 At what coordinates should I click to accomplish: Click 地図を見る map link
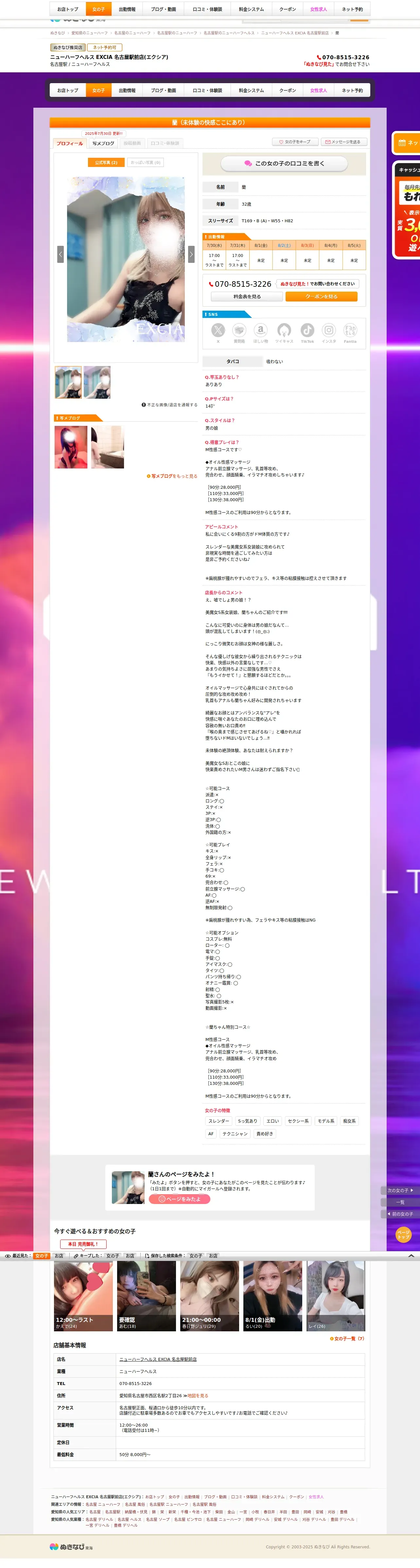click(198, 1396)
